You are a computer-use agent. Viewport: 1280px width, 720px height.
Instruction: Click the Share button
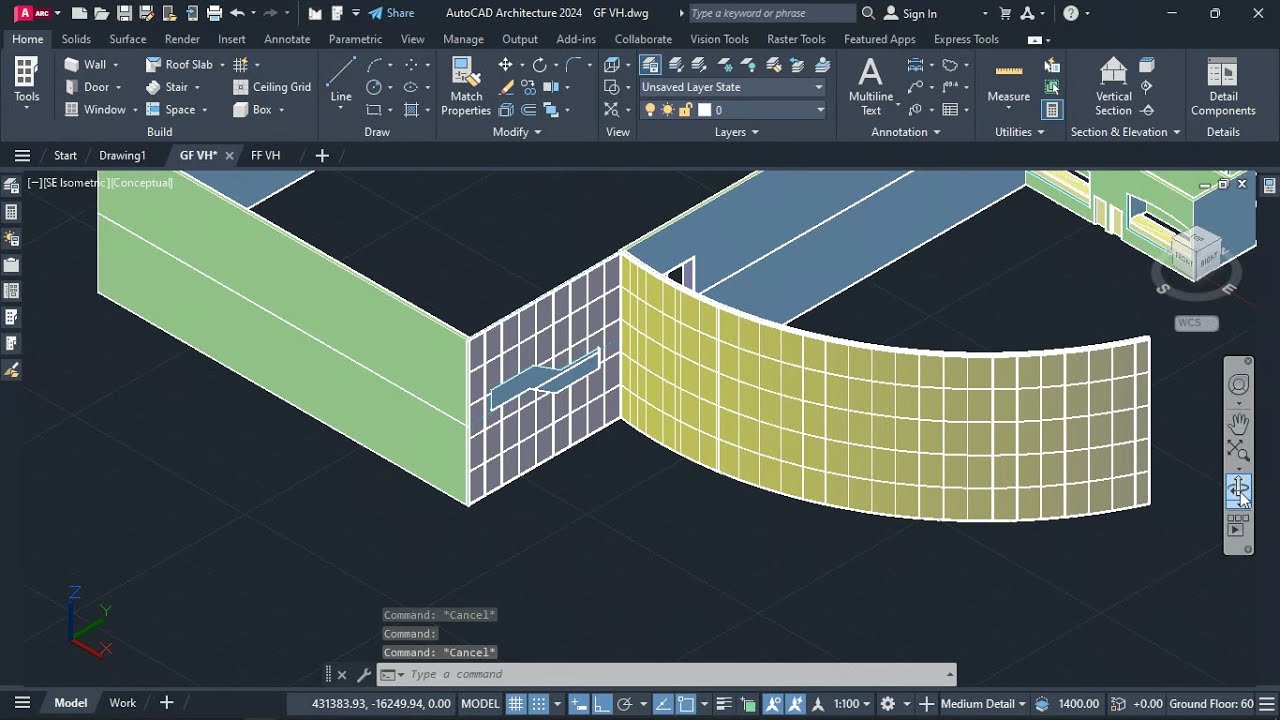tap(391, 13)
